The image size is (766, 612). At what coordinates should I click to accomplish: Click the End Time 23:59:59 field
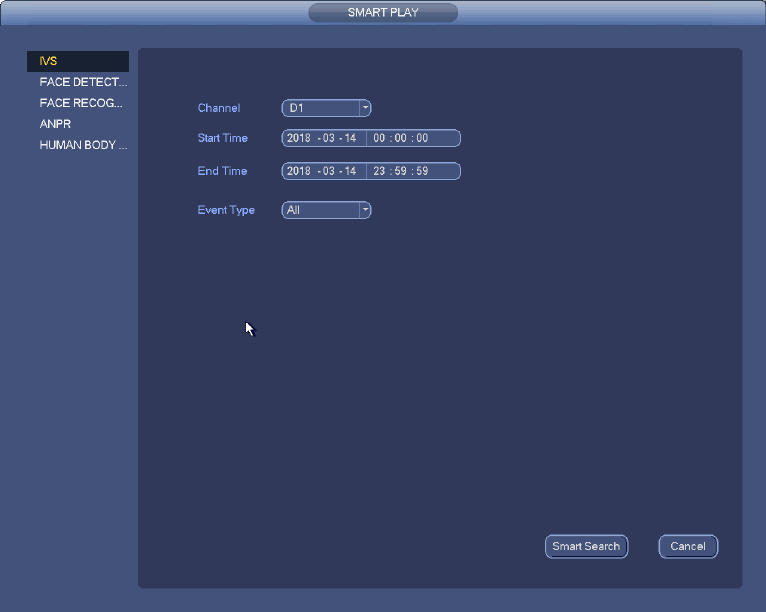click(413, 171)
